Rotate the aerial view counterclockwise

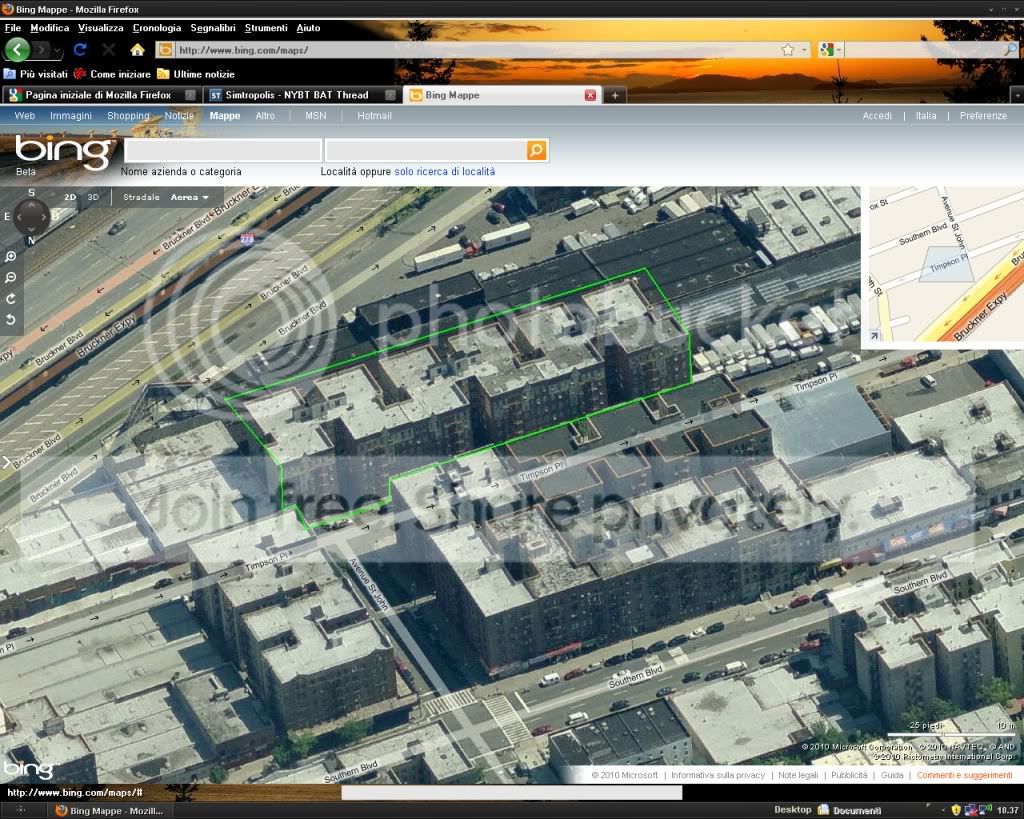(x=11, y=319)
